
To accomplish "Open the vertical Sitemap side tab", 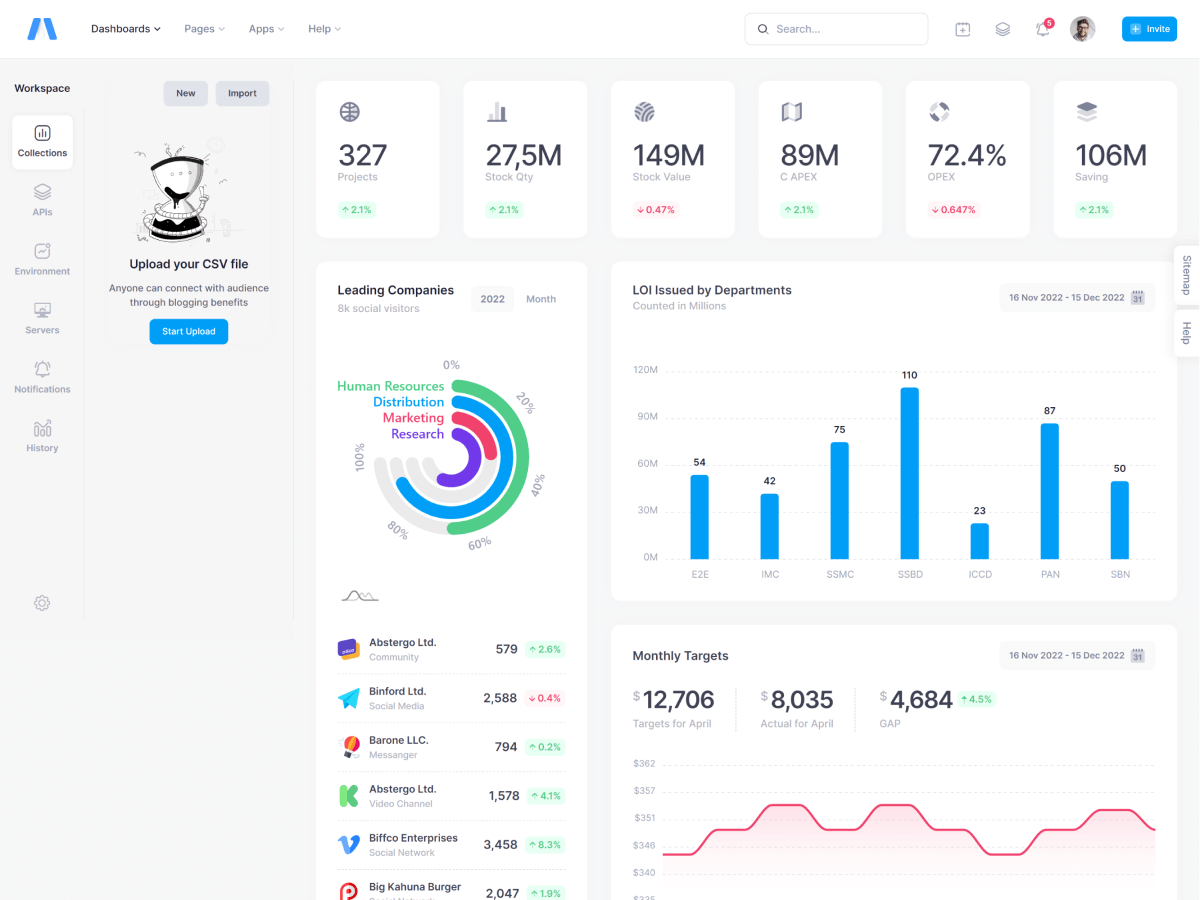I will click(1186, 275).
